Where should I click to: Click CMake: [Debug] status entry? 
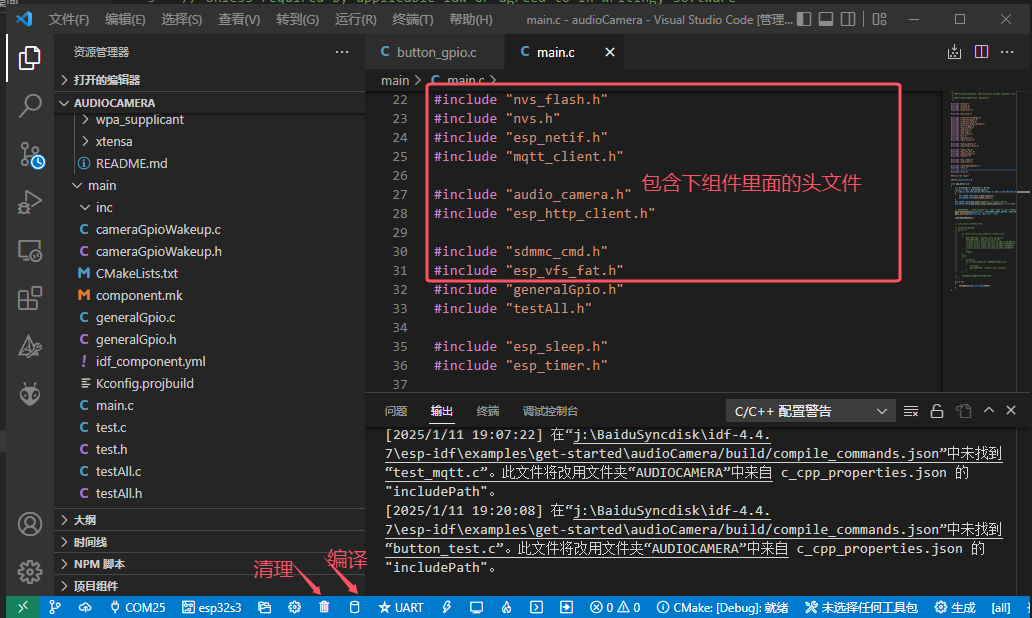(723, 607)
